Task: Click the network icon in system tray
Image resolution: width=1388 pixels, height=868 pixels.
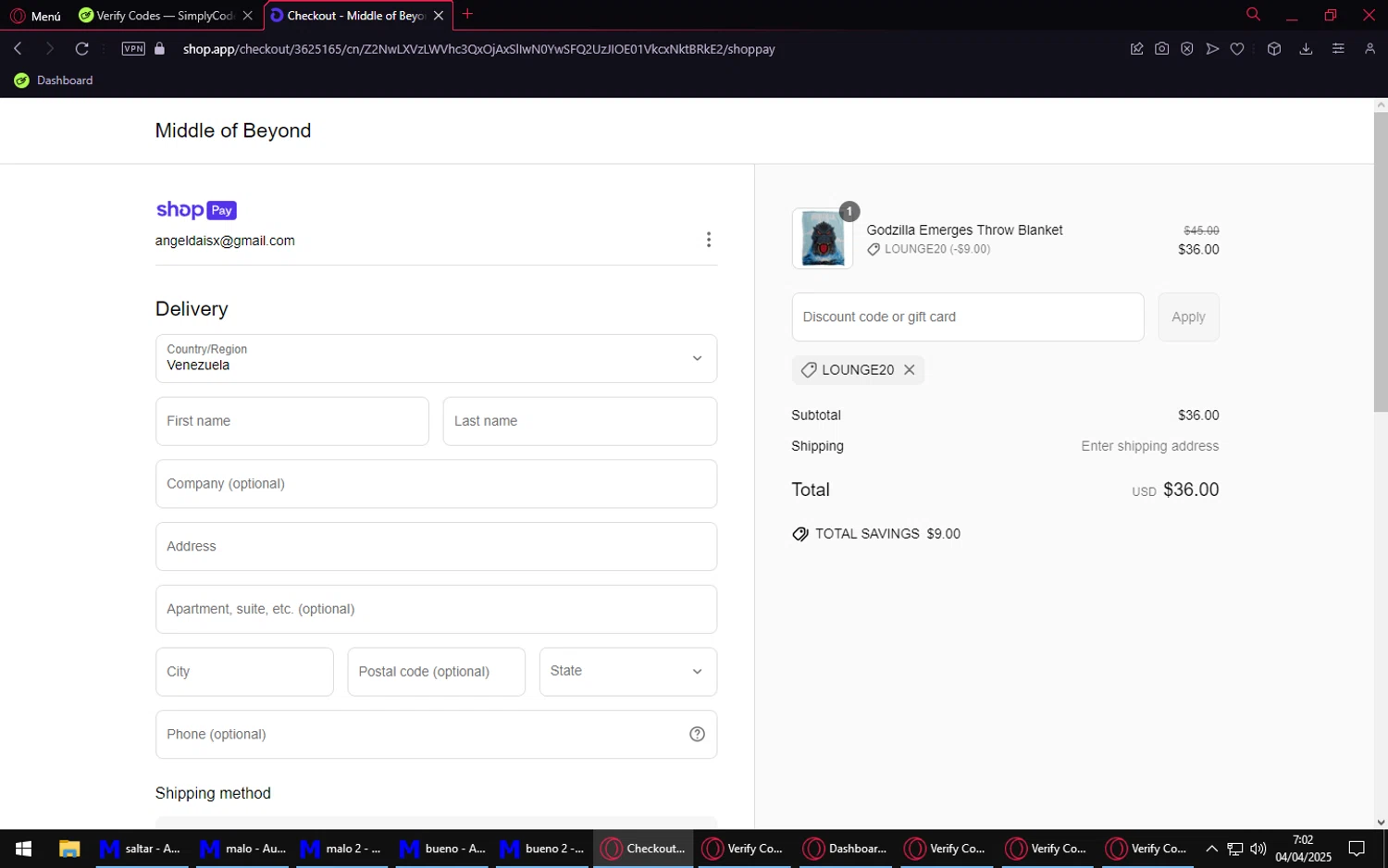Action: [x=1234, y=849]
